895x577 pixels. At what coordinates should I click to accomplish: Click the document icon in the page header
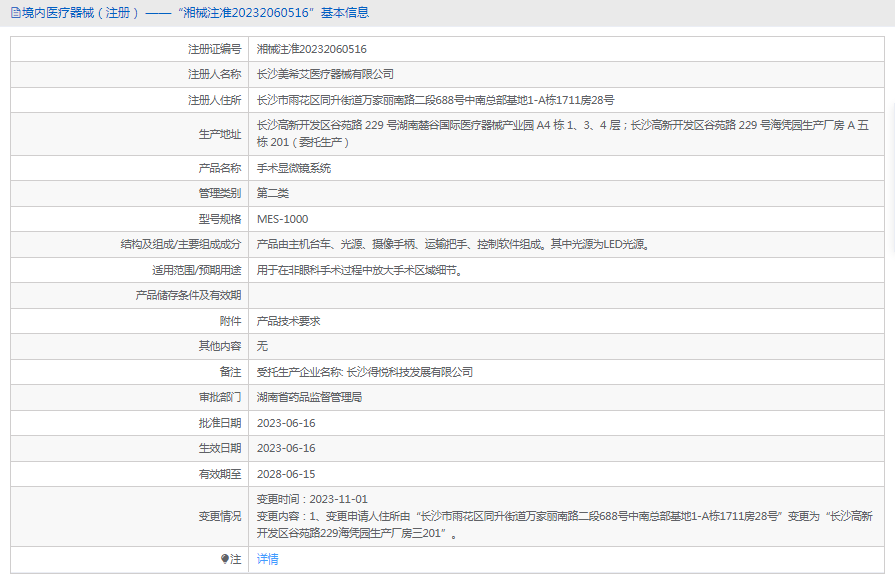(x=15, y=13)
